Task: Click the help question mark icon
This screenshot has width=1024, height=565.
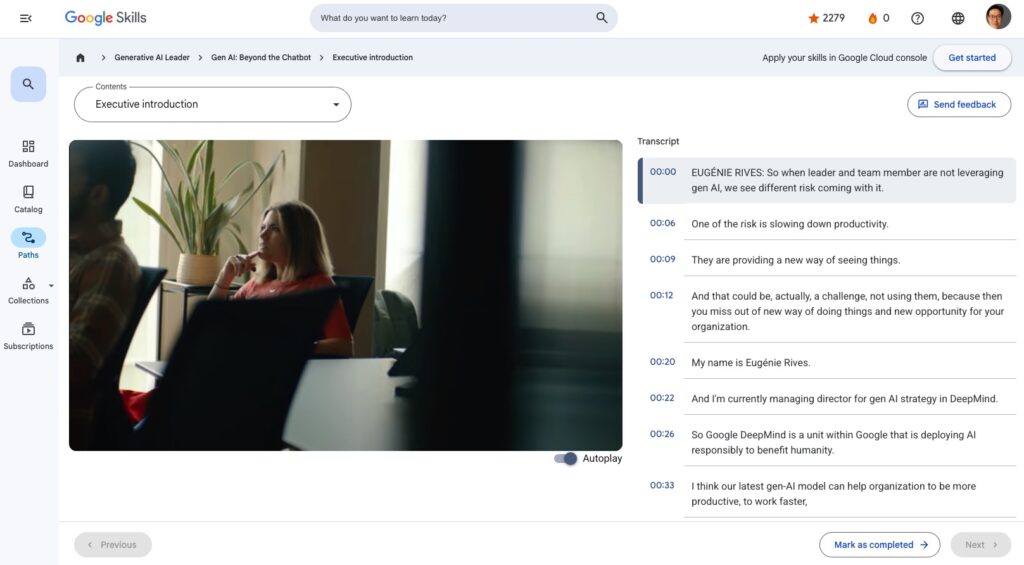Action: coord(917,18)
